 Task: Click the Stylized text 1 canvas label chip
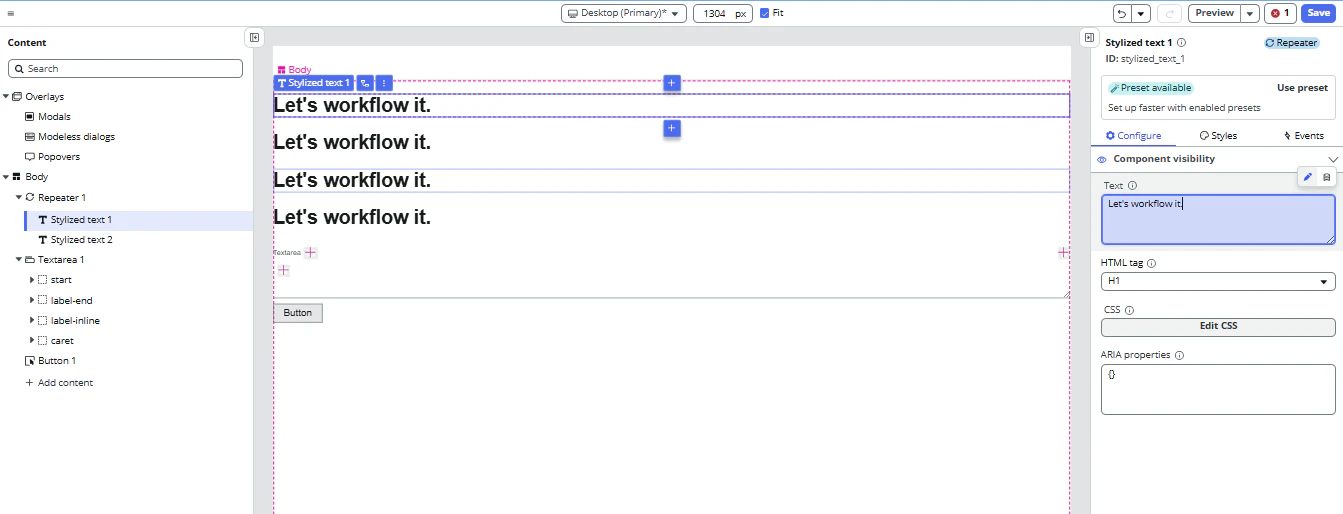pos(314,83)
